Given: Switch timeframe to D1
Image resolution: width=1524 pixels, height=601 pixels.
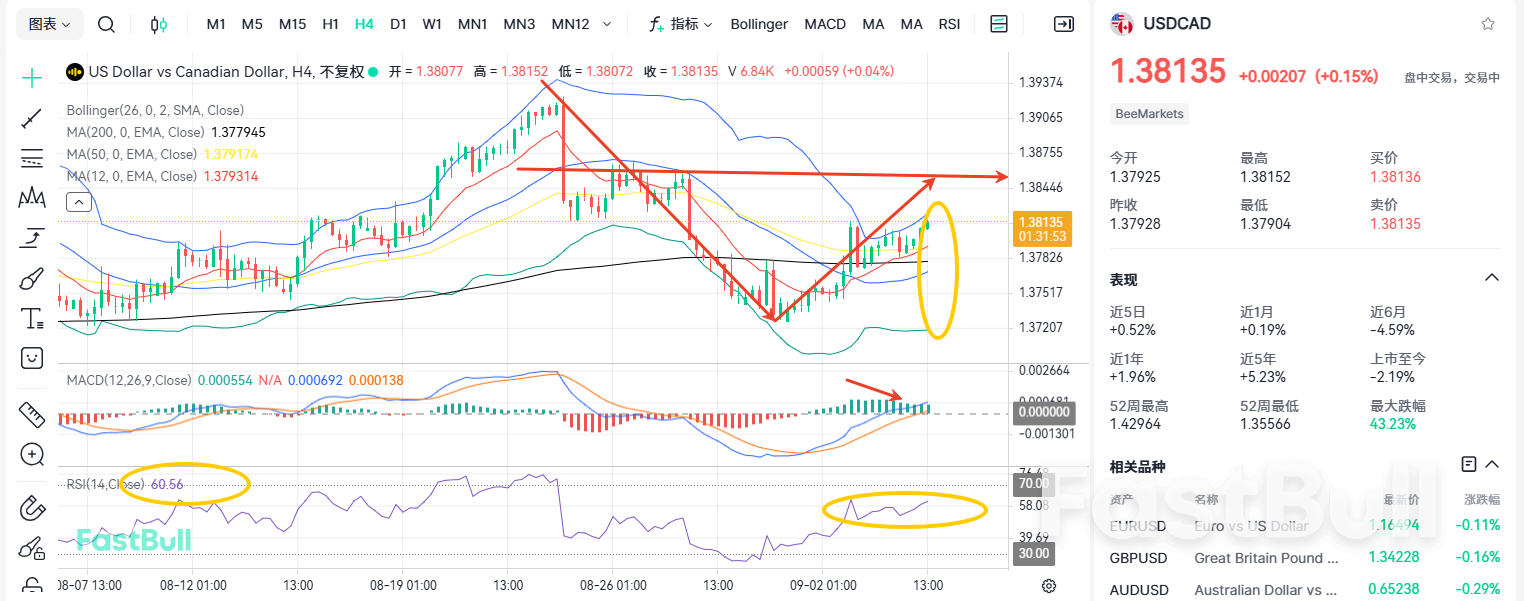Looking at the screenshot, I should 398,23.
